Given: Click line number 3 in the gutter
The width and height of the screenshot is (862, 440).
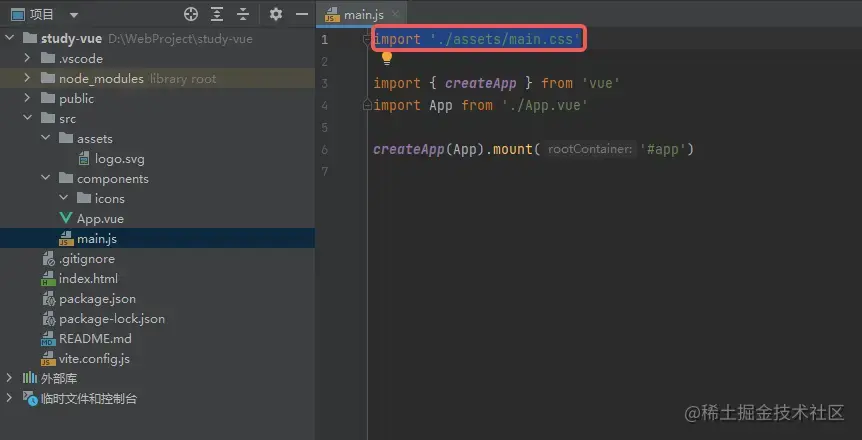Looking at the screenshot, I should click(324, 84).
